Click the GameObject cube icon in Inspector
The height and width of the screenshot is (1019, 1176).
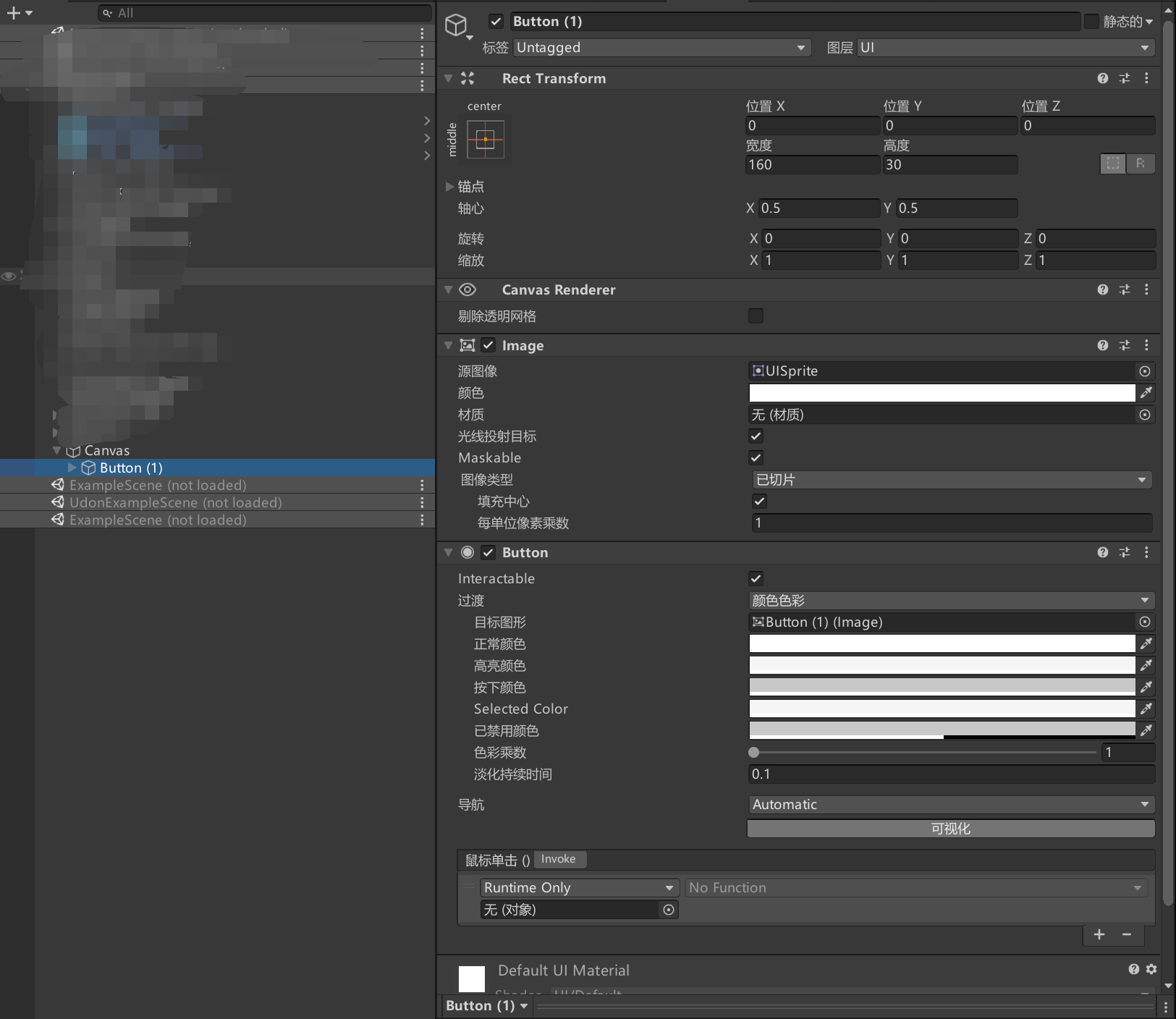[456, 25]
